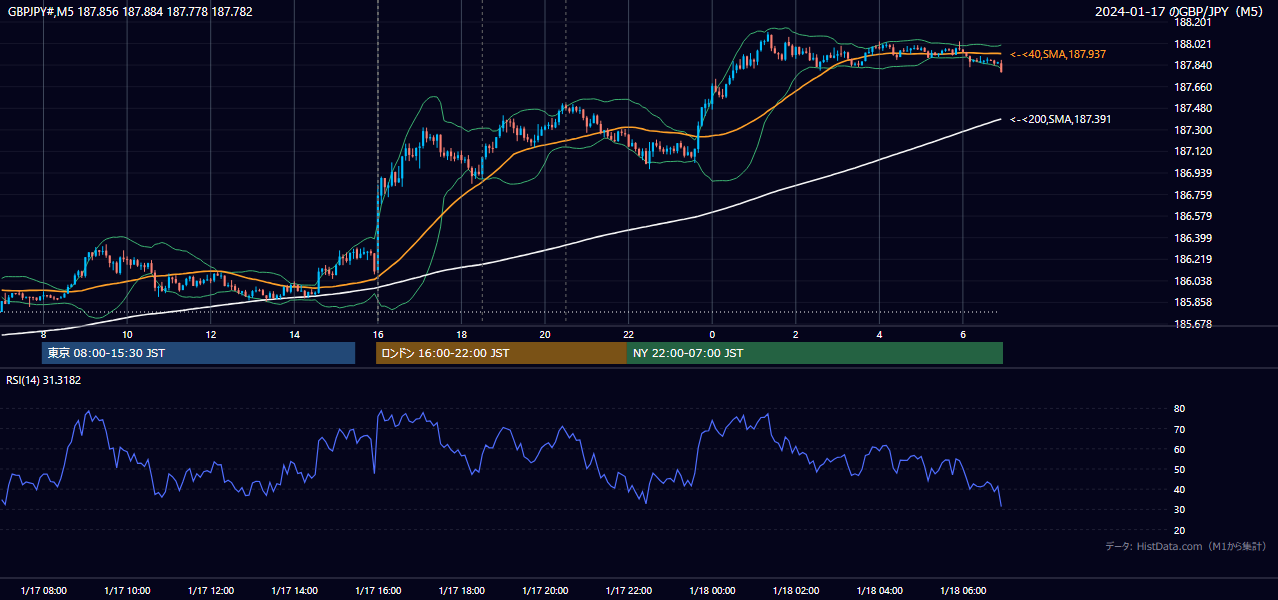Click the 188.201 price axis label
This screenshot has height=600, width=1278.
pos(1193,22)
